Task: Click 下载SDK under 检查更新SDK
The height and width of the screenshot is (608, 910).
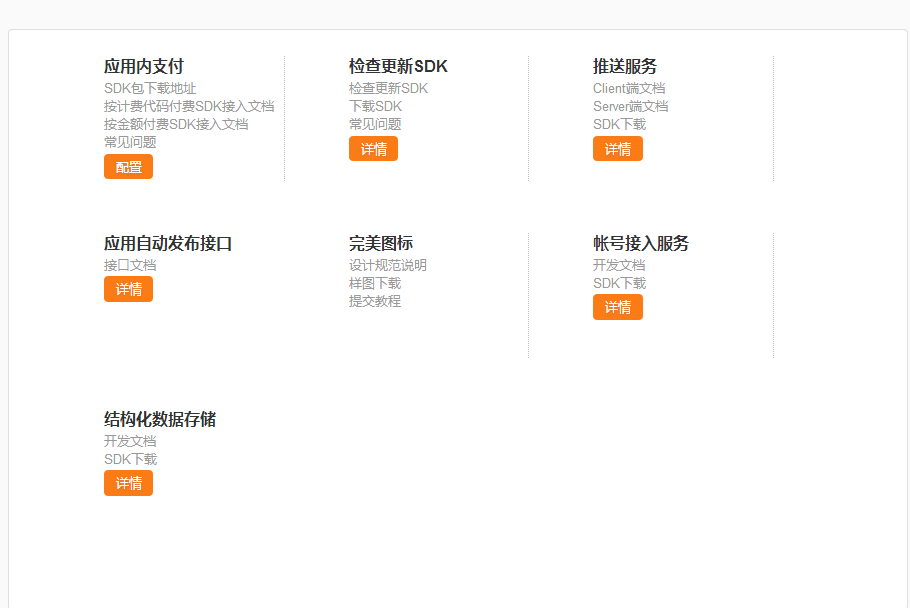Action: 375,107
